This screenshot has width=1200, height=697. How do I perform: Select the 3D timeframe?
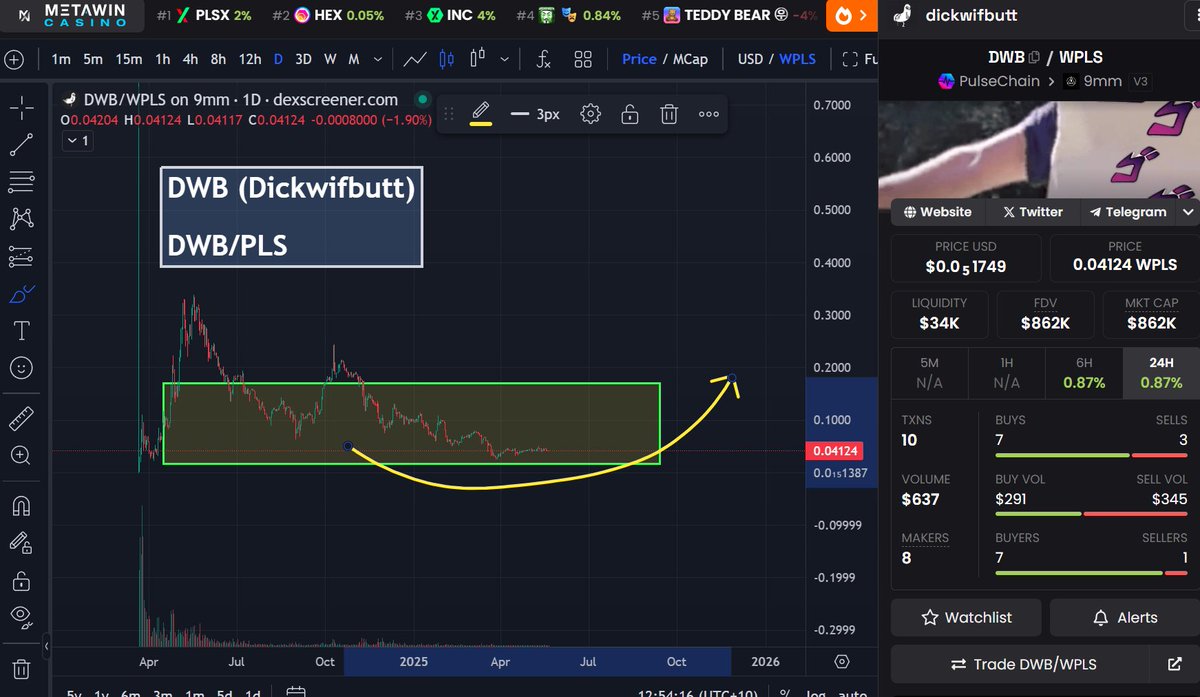coord(304,59)
